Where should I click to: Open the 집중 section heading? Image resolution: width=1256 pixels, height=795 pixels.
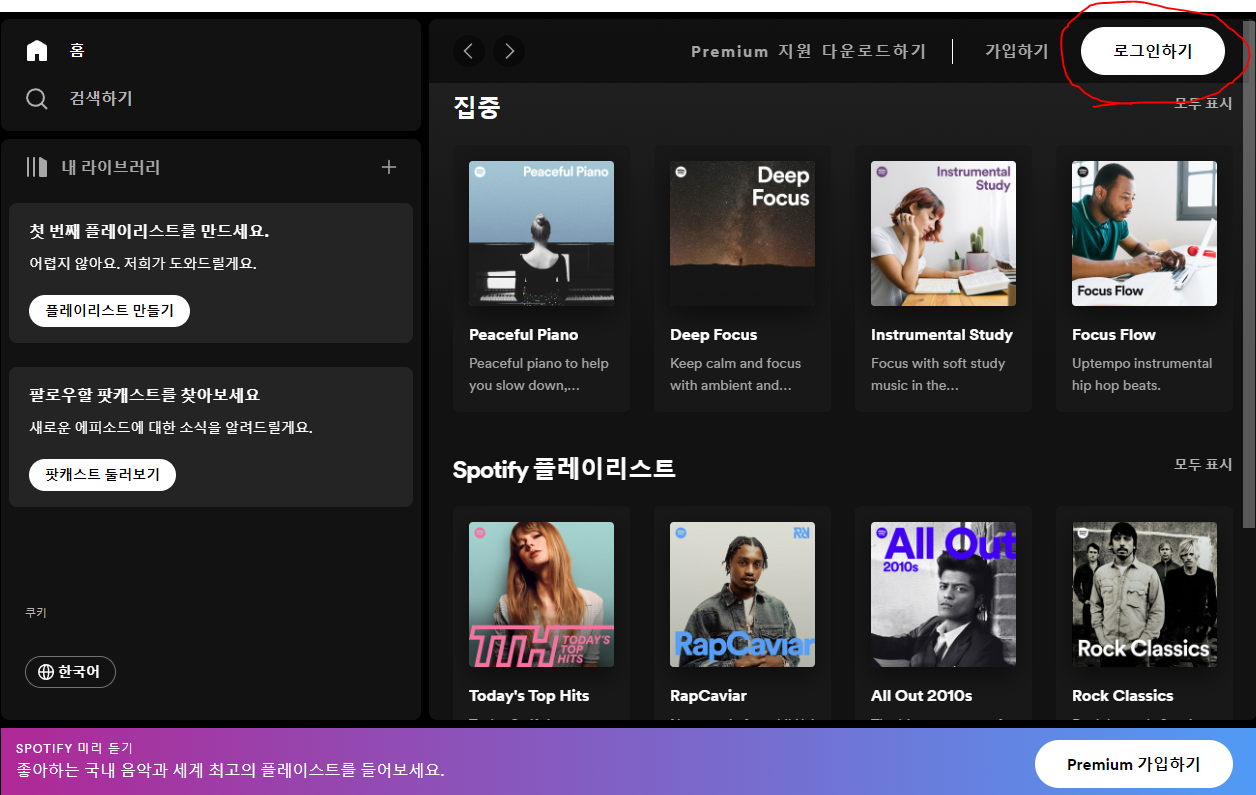477,107
